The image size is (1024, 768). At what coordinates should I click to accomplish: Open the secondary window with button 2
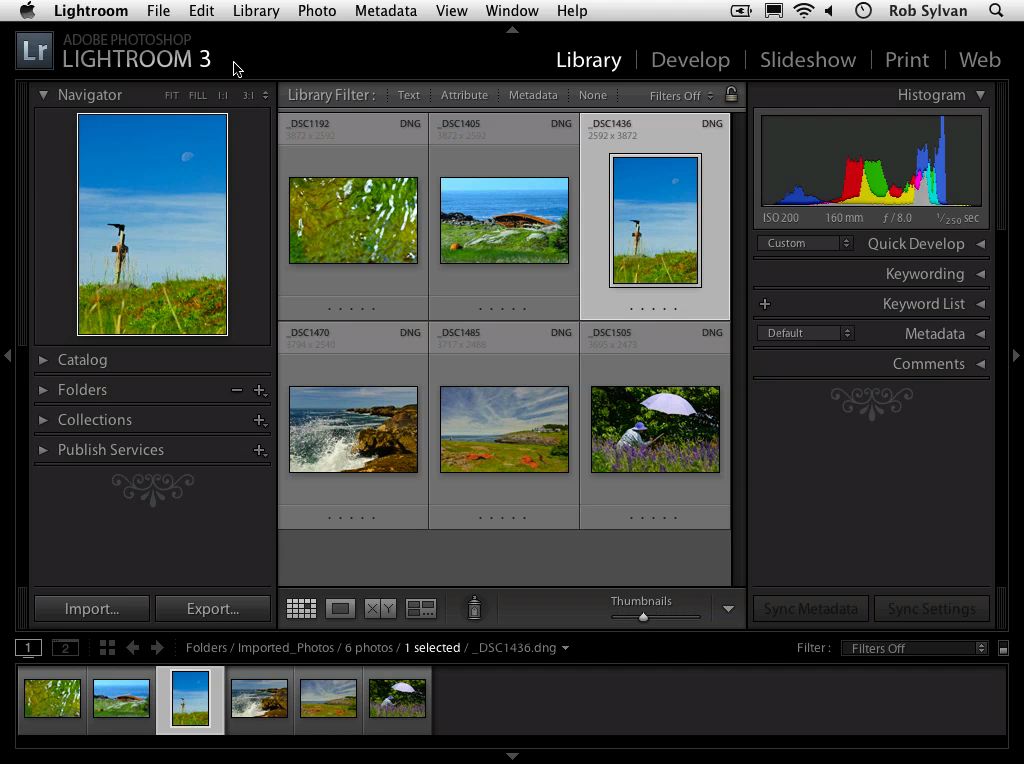(65, 647)
